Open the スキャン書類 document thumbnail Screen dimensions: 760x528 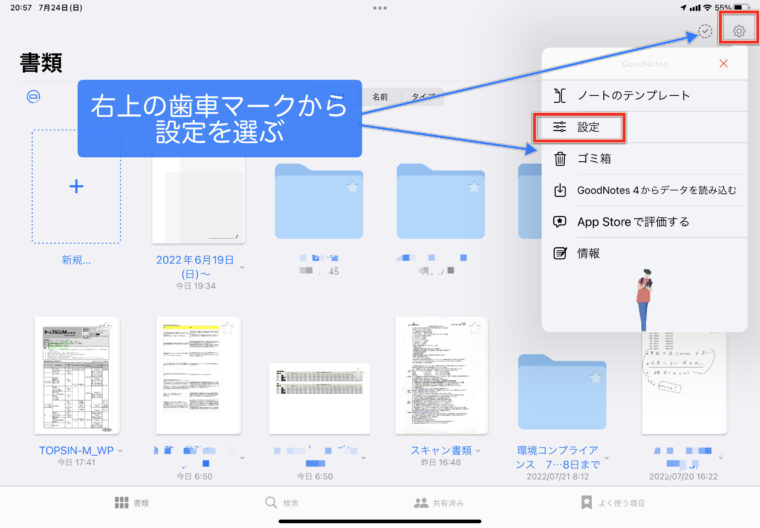[x=441, y=375]
